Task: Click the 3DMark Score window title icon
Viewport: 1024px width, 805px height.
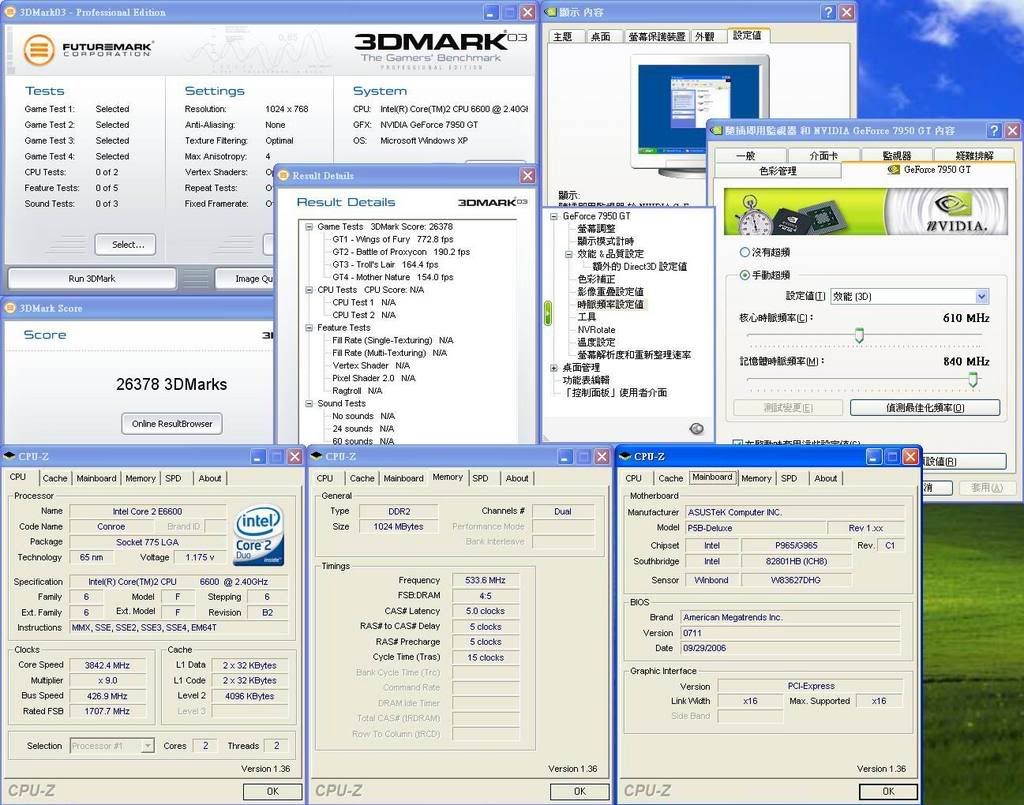Action: (10, 308)
